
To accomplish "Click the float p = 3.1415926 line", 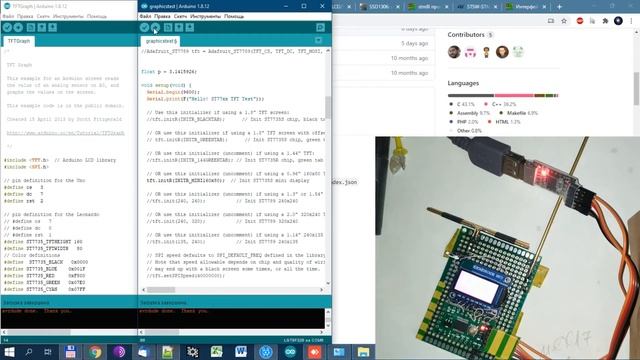I will pyautogui.click(x=169, y=72).
